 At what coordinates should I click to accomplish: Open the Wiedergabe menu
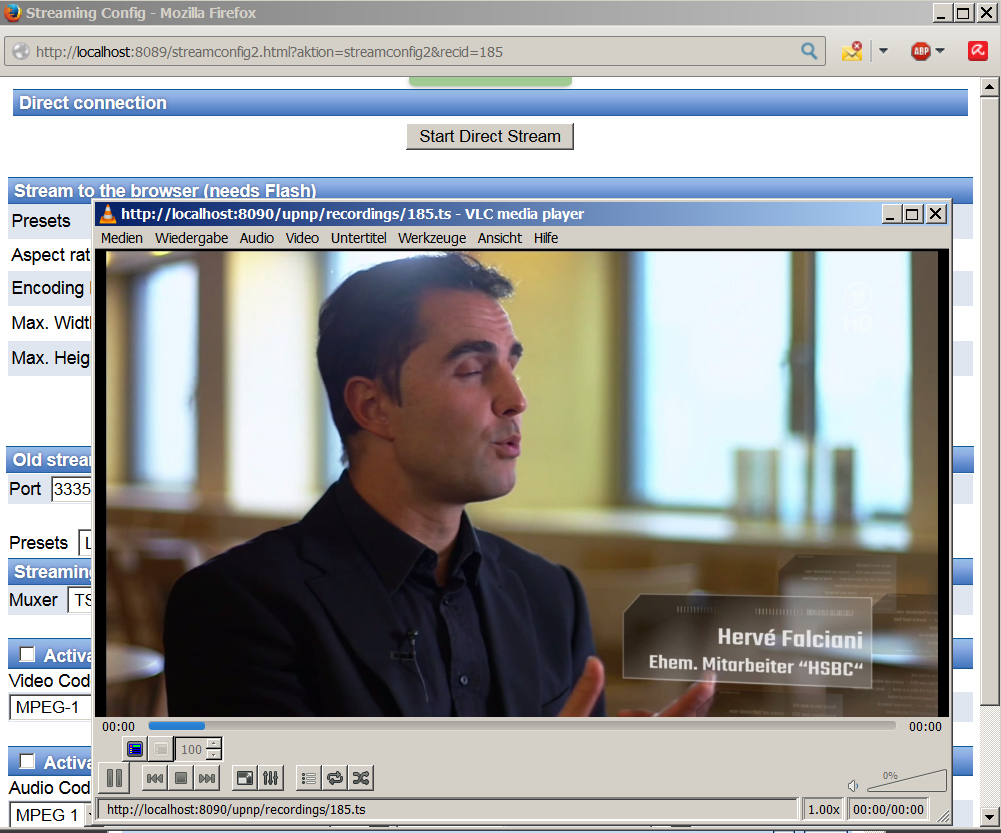pyautogui.click(x=191, y=238)
